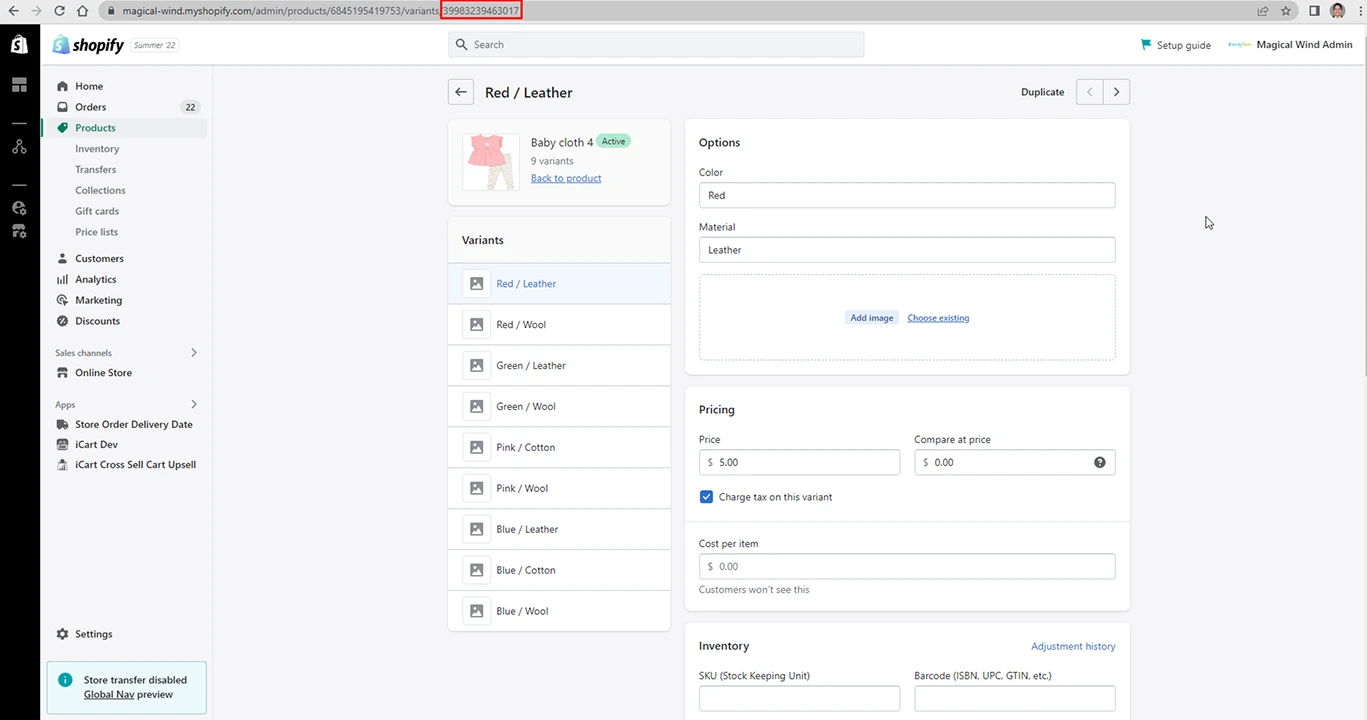Viewport: 1367px width, 720px height.
Task: Select the Blue / Leather variant
Action: (x=559, y=530)
